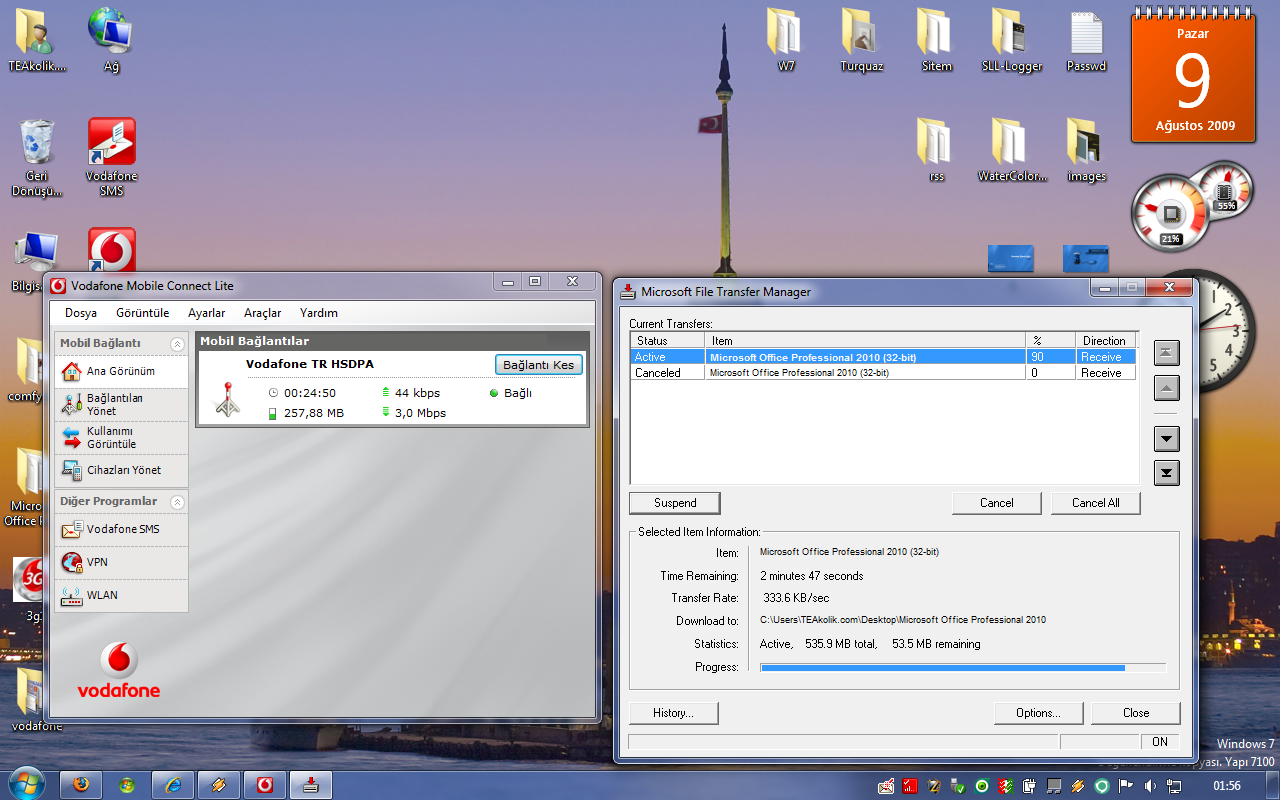Screen dimensions: 1280x800
Task: Open Vodafone SMS desktop shortcut
Action: pos(112,157)
